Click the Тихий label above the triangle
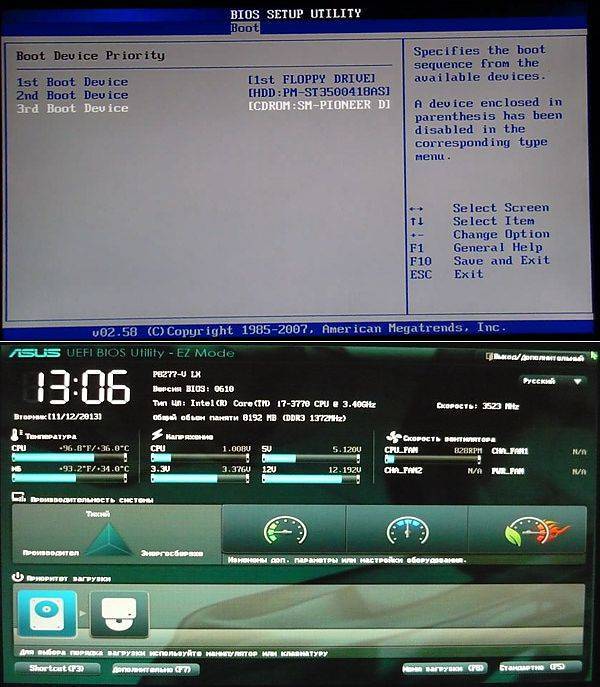Screen dimensions: 600x687 (98, 514)
